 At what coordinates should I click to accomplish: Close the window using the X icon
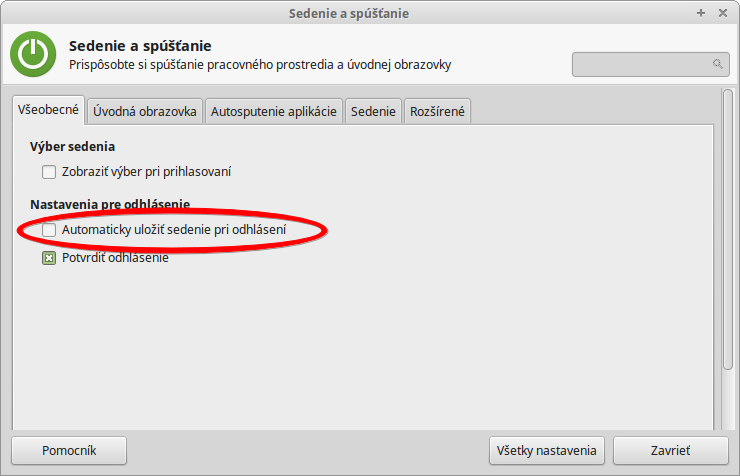[723, 14]
